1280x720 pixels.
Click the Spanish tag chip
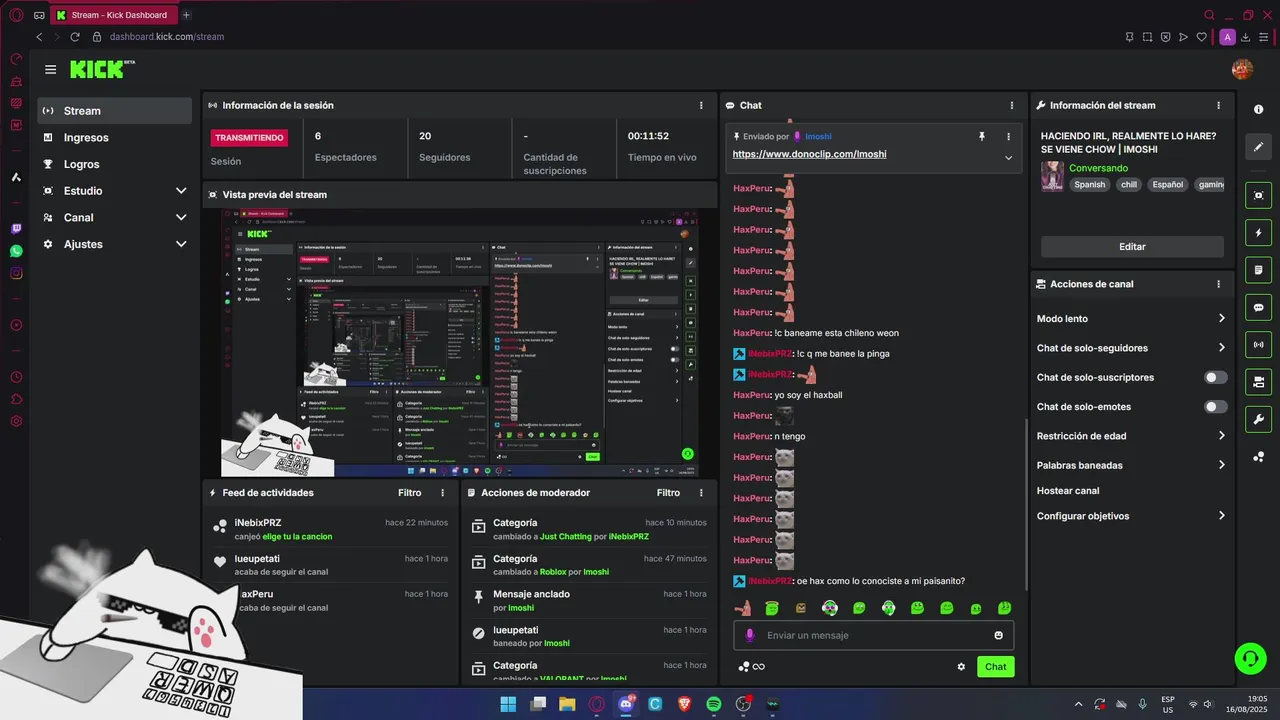[1089, 185]
